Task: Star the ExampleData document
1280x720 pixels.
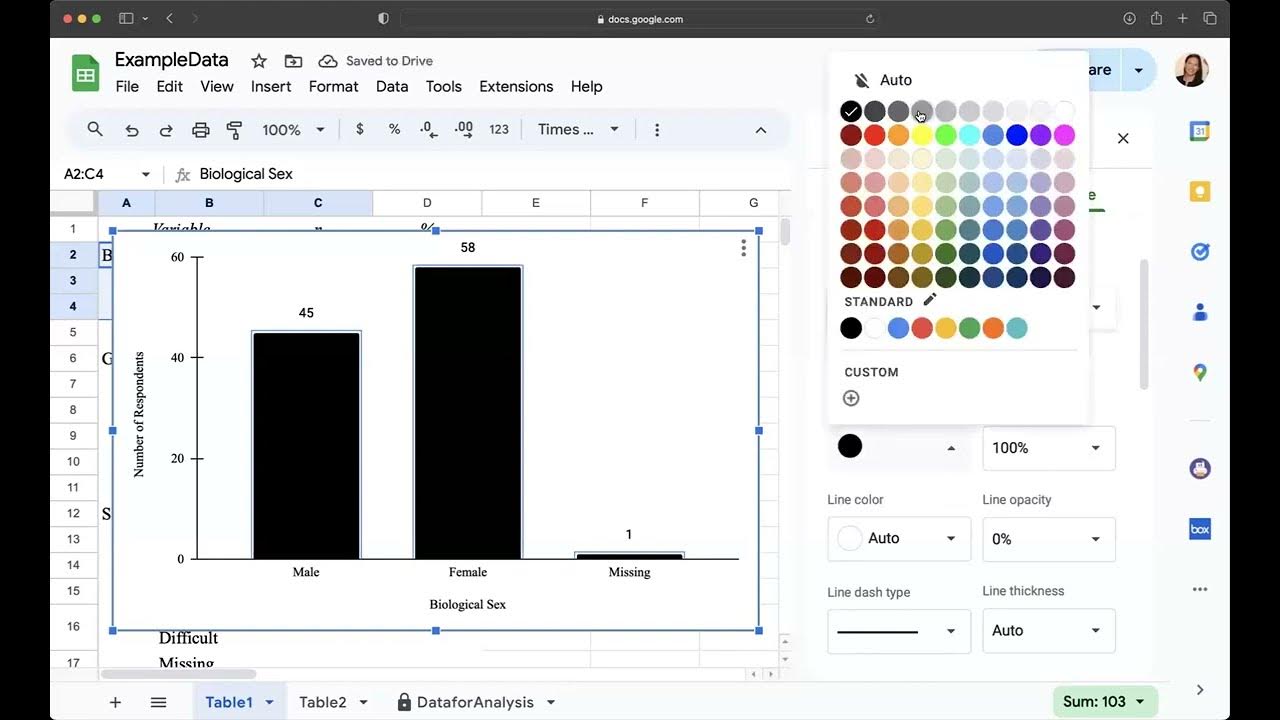Action: (x=259, y=61)
